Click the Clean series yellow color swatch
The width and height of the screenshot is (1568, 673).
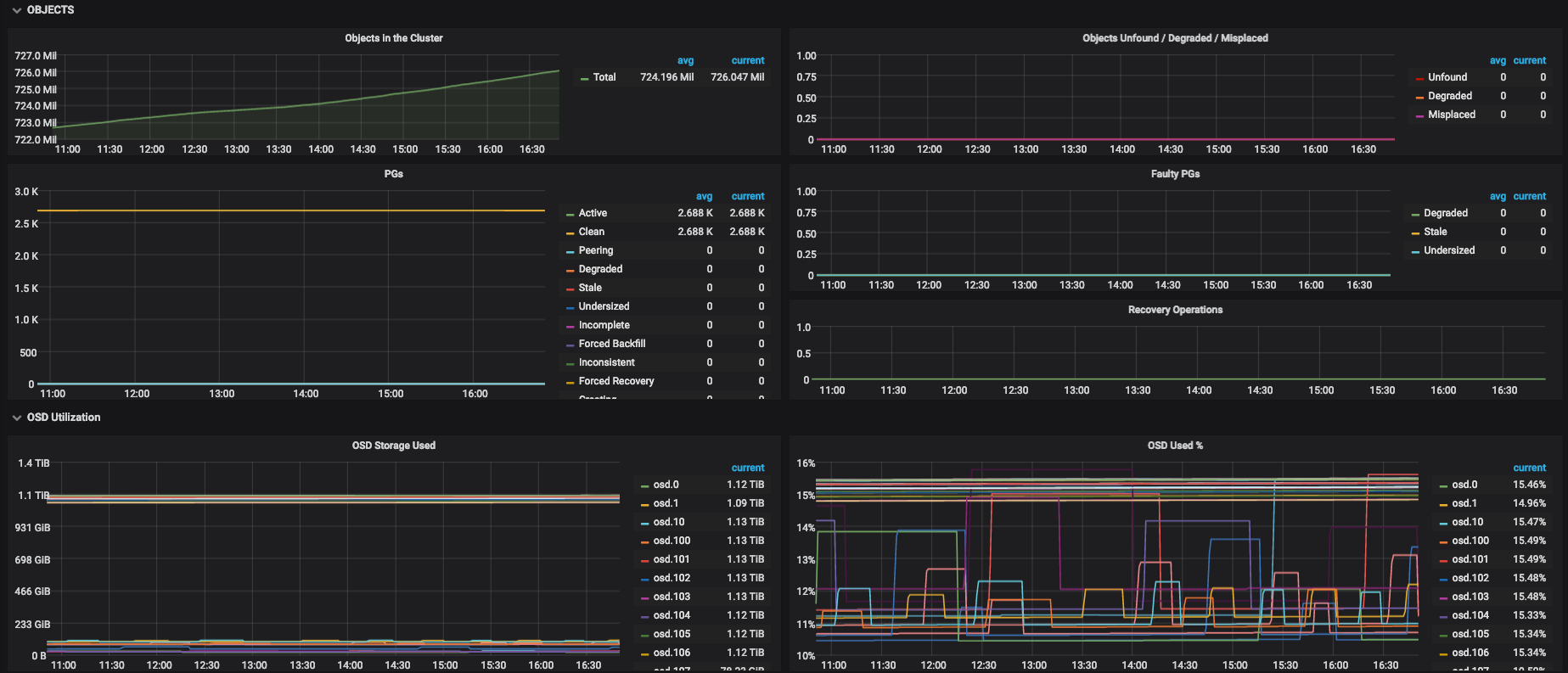click(x=570, y=233)
